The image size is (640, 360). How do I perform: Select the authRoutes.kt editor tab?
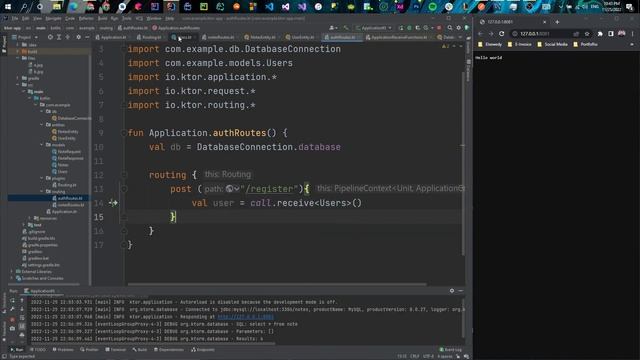(341, 37)
